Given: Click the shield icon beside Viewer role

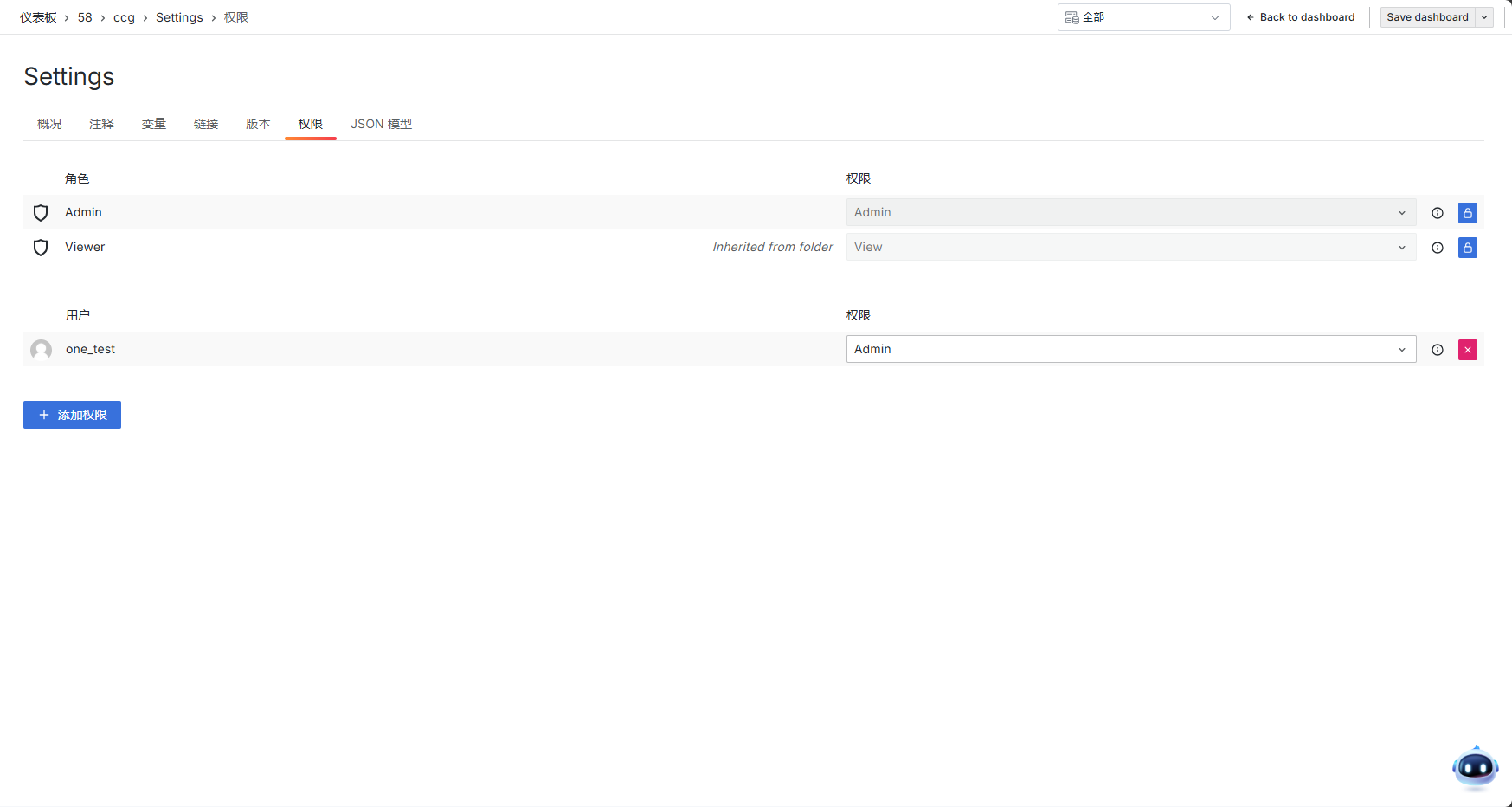Looking at the screenshot, I should 41,248.
